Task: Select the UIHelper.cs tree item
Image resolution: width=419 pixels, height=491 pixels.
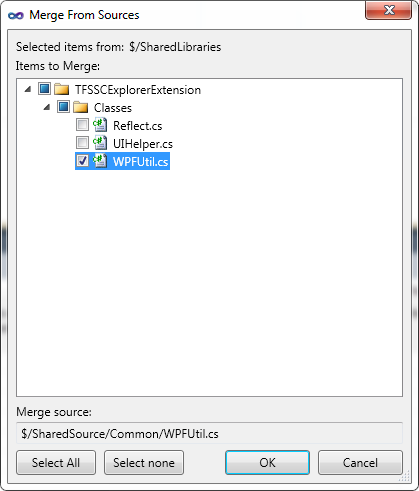Action: [x=143, y=144]
